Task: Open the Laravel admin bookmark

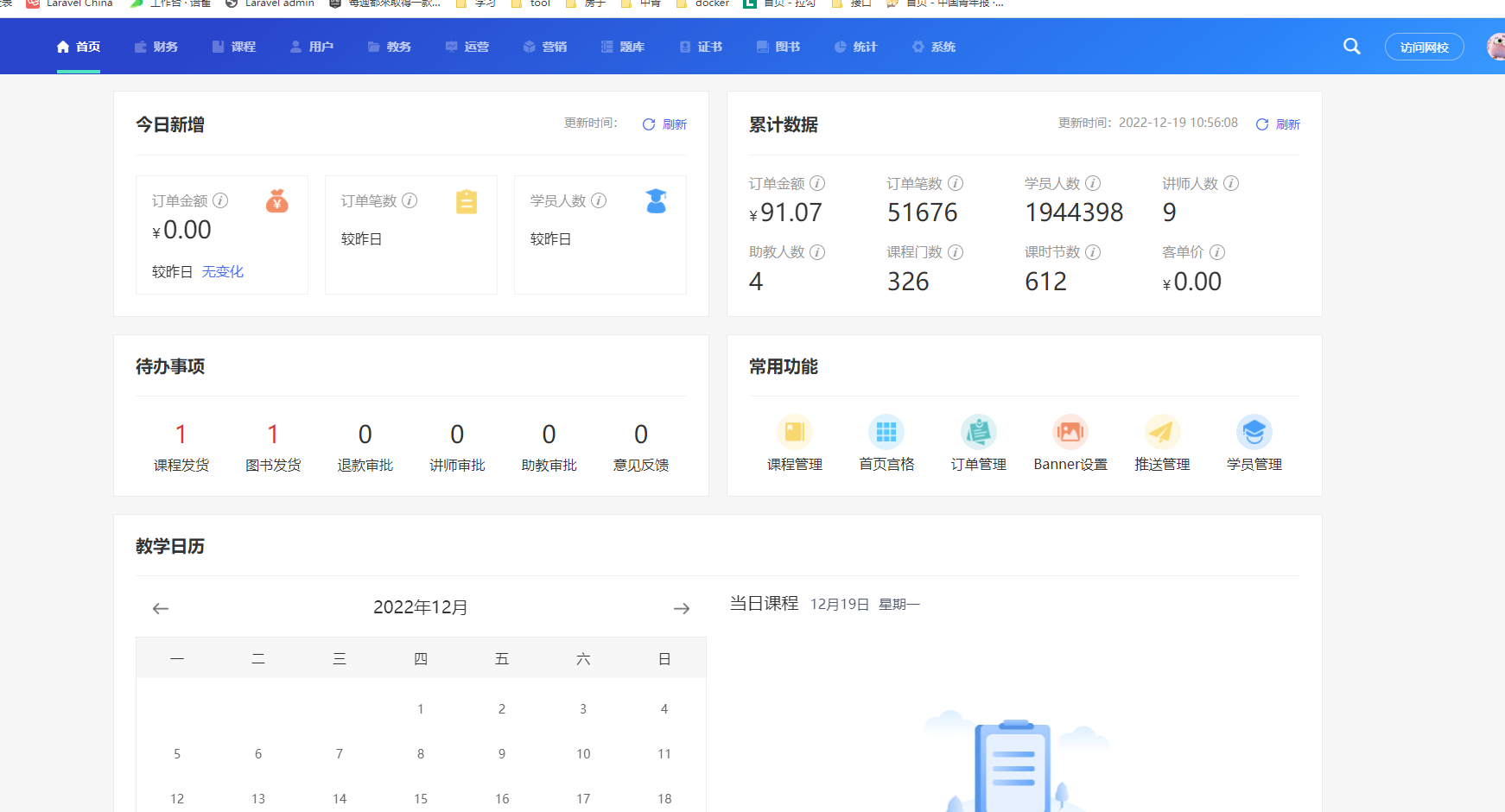Action: (x=270, y=3)
